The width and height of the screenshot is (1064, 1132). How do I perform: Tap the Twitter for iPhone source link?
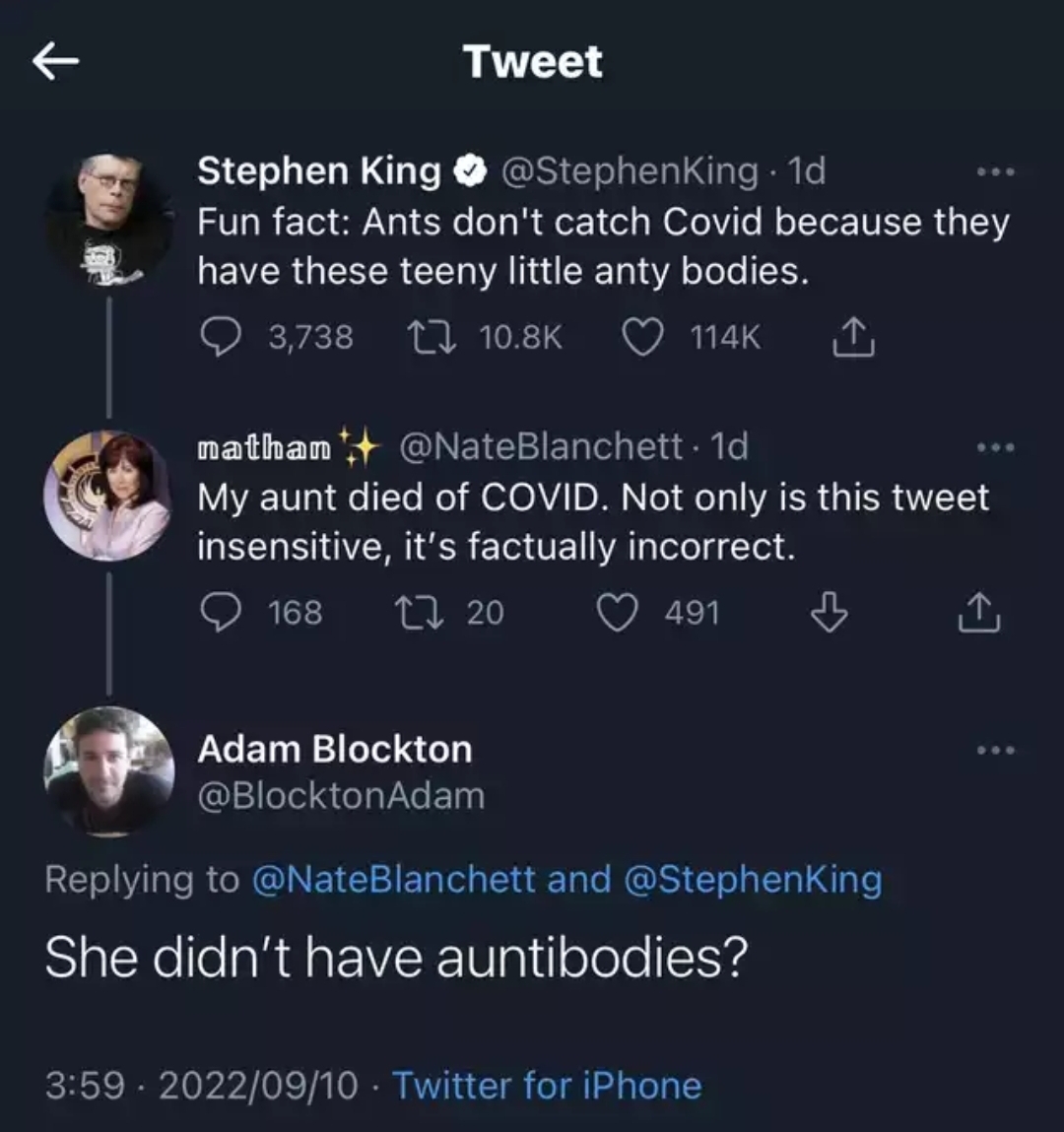[548, 1086]
